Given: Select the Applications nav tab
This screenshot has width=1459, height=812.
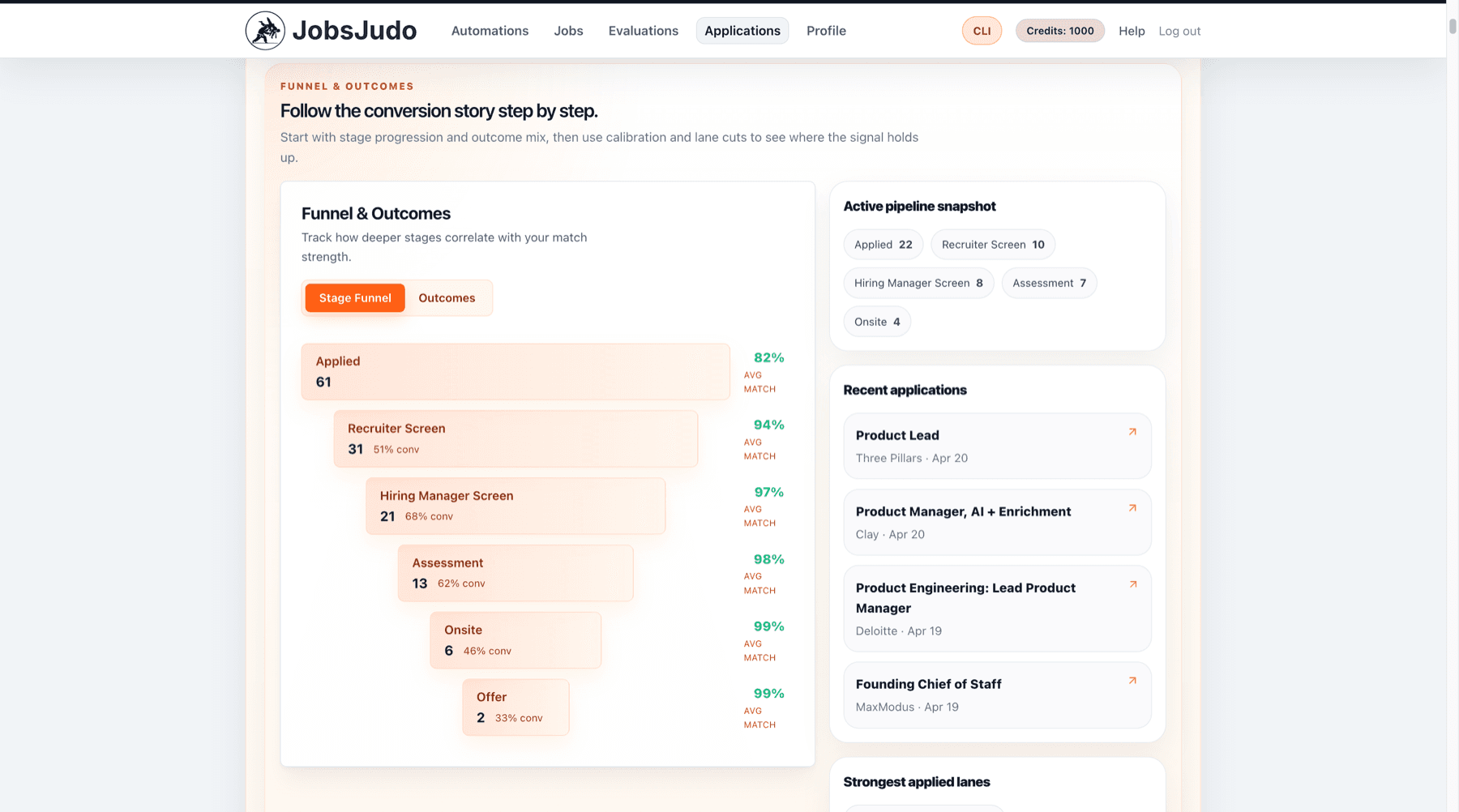Looking at the screenshot, I should [742, 31].
